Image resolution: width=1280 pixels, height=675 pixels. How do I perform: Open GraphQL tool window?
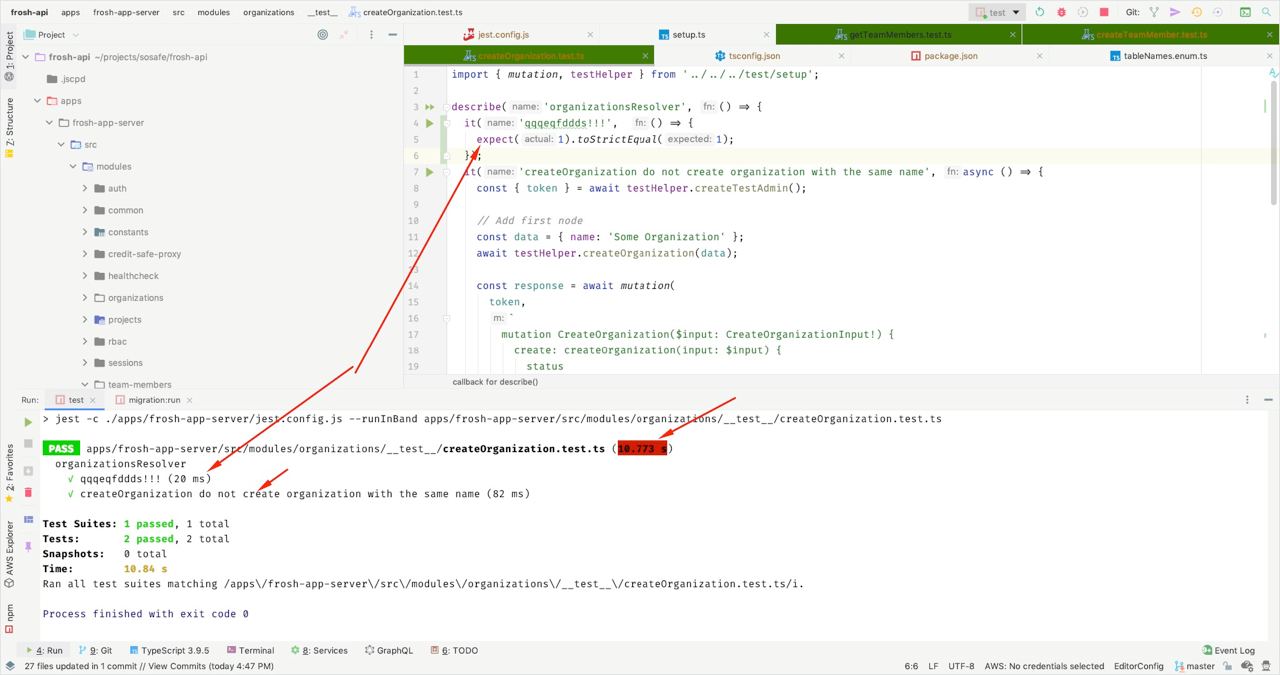click(388, 650)
